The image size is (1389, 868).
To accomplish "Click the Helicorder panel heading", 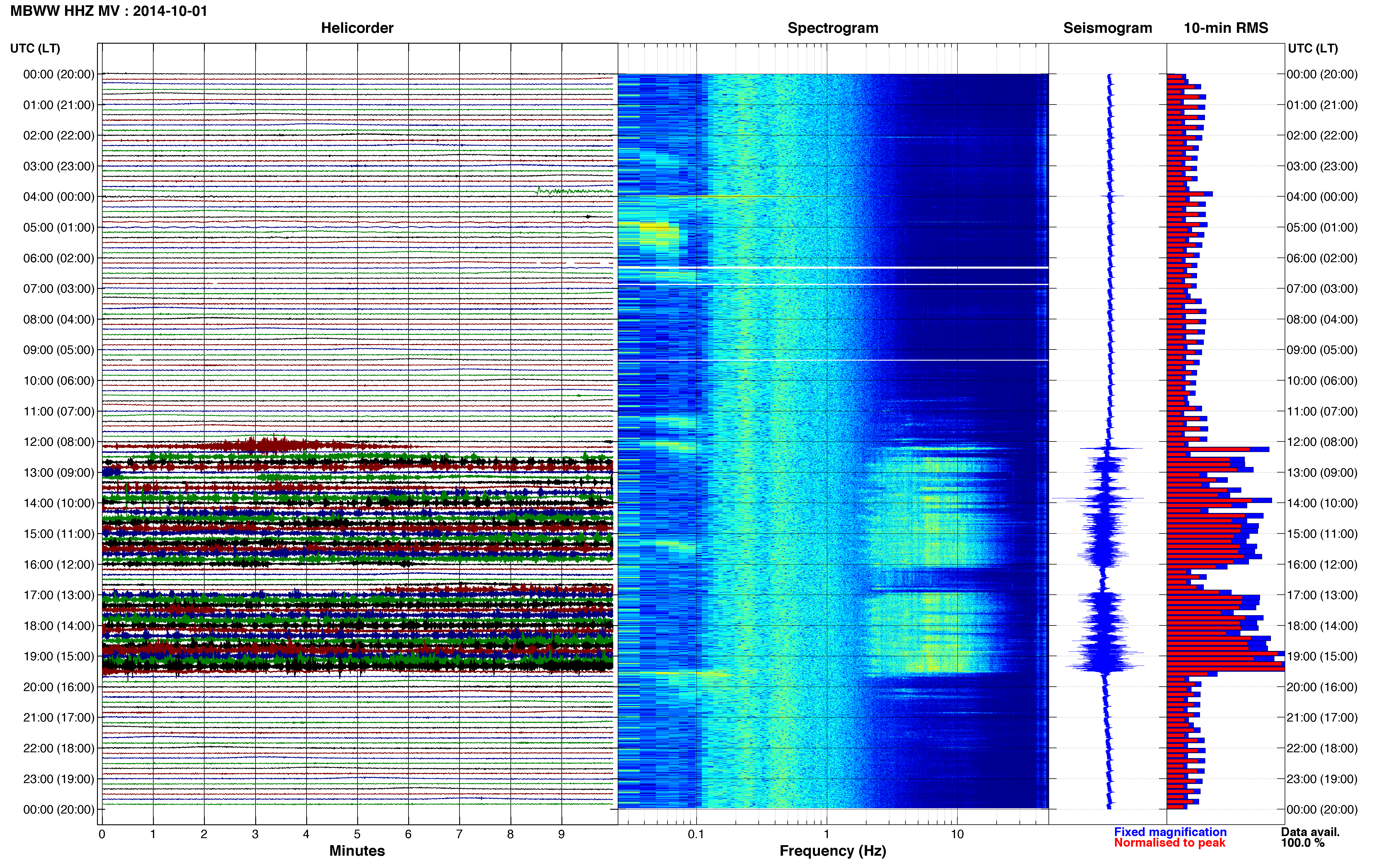I will pos(357,28).
